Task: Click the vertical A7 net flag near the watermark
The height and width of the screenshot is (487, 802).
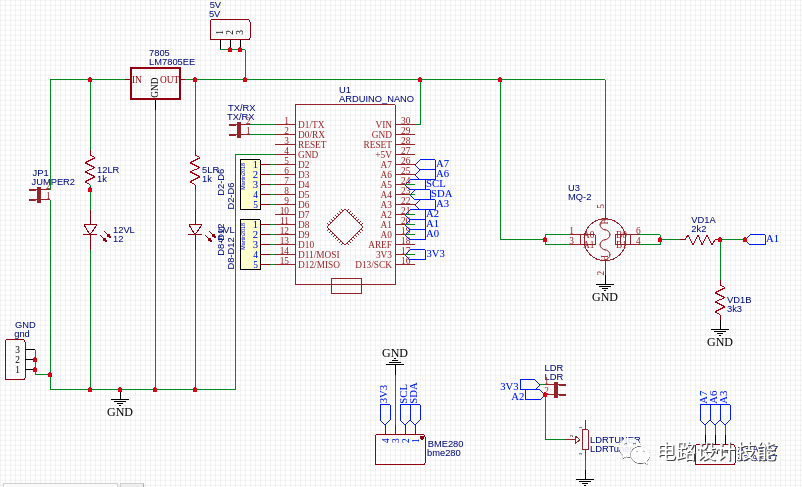Action: (705, 415)
